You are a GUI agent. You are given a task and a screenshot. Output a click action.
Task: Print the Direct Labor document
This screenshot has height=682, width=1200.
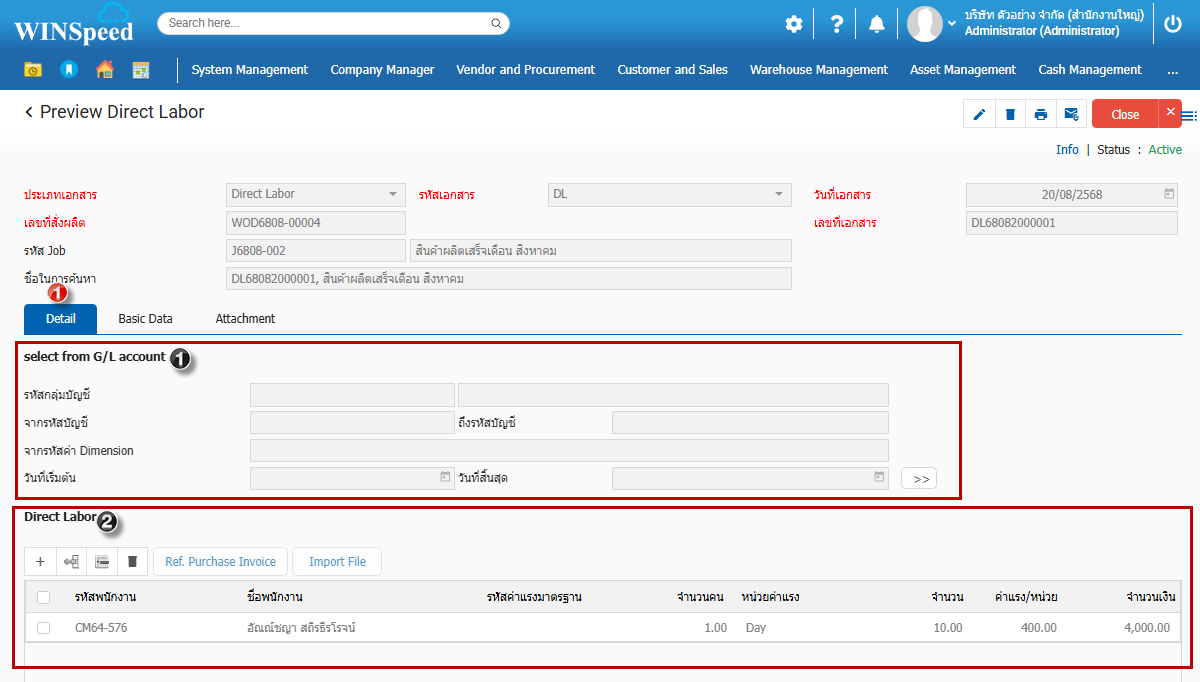(x=1041, y=114)
